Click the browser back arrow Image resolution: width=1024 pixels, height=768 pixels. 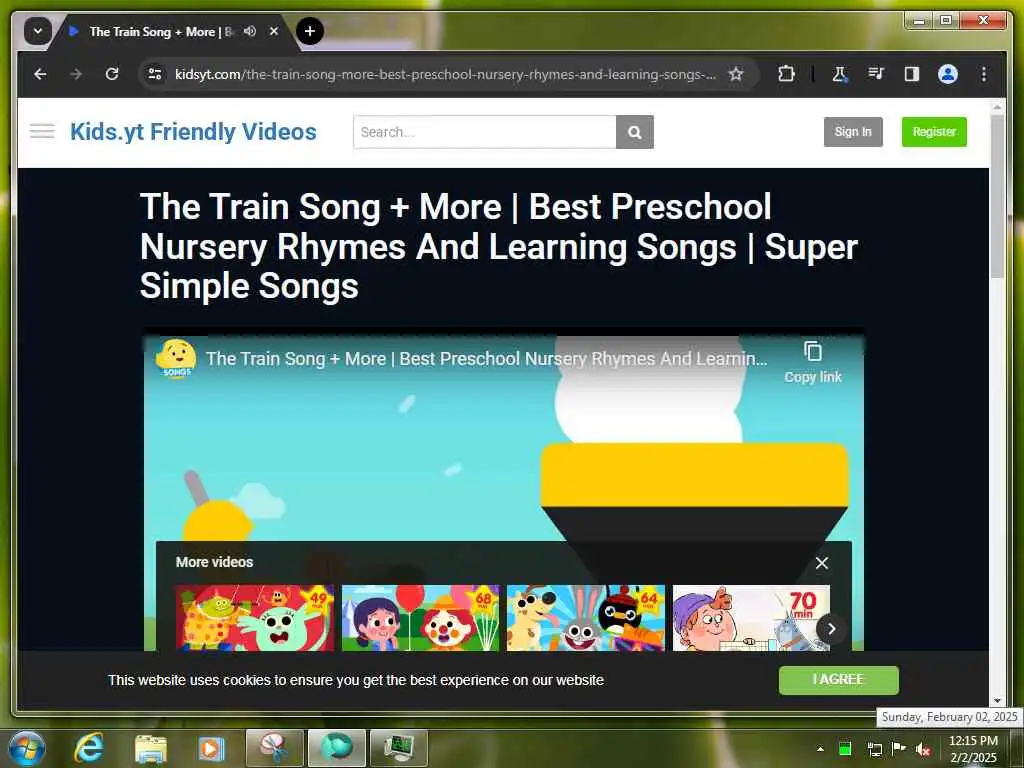[x=40, y=74]
